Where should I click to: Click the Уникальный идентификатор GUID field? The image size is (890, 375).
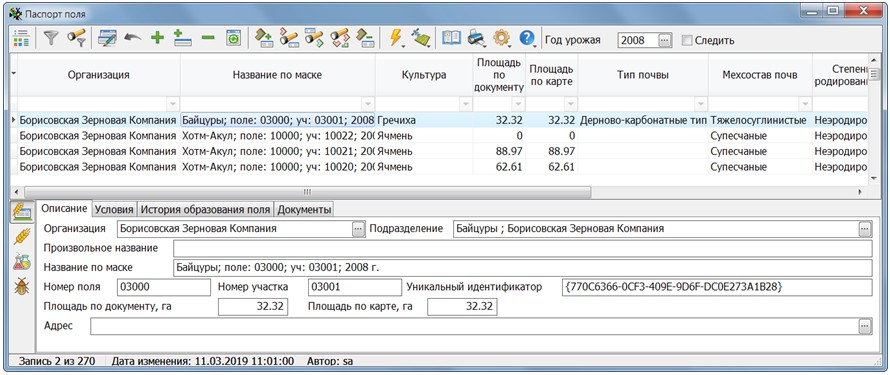point(716,287)
